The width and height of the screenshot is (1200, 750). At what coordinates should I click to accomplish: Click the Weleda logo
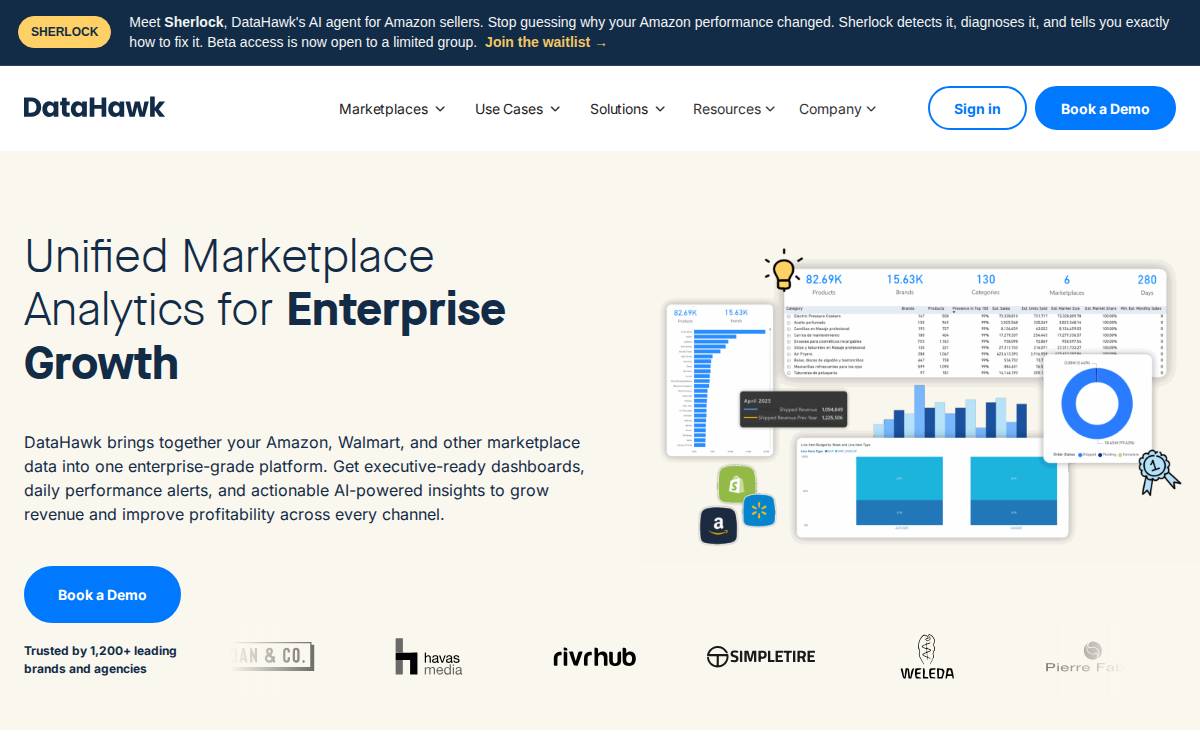(x=927, y=657)
